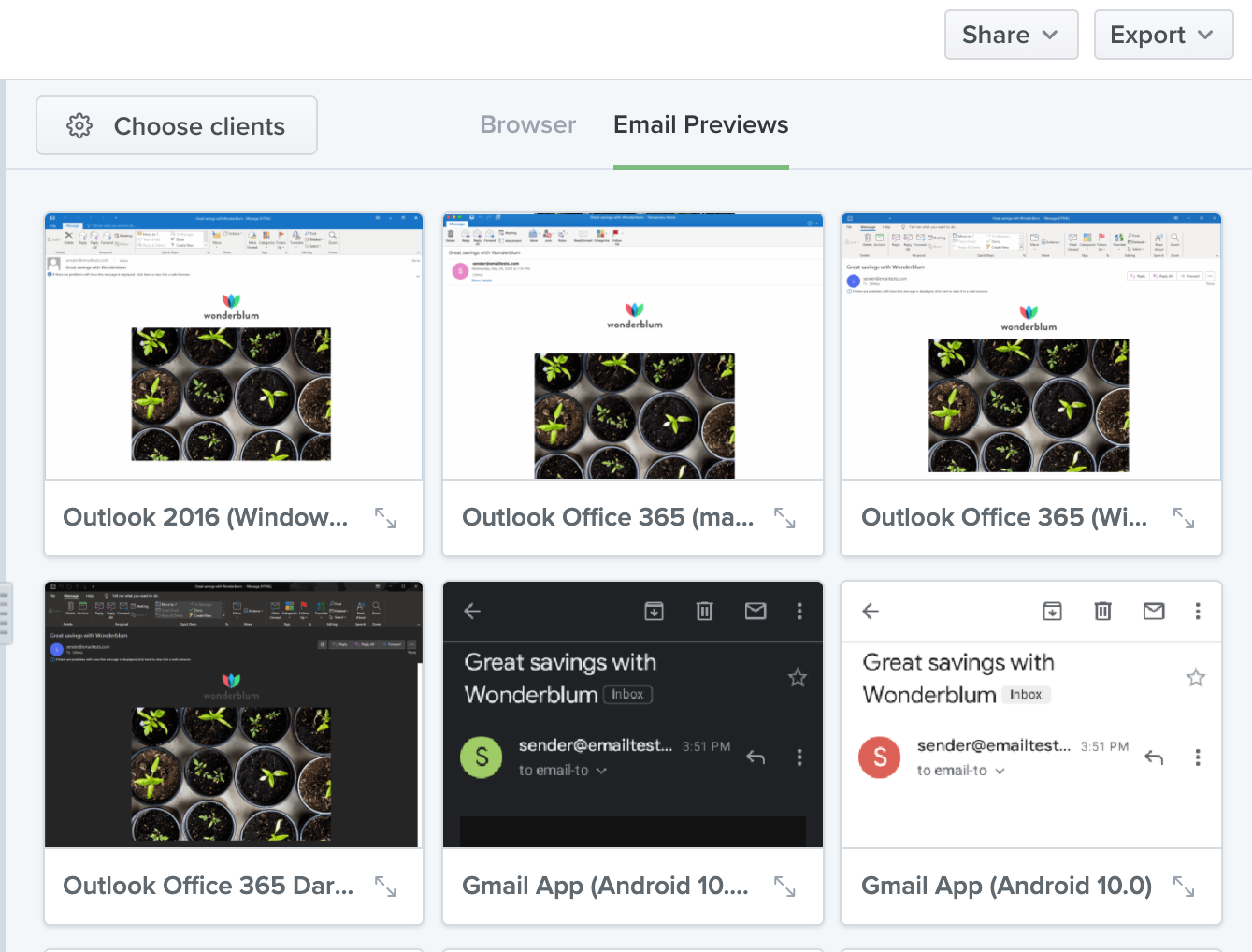Select the Email Previews tab

point(701,124)
